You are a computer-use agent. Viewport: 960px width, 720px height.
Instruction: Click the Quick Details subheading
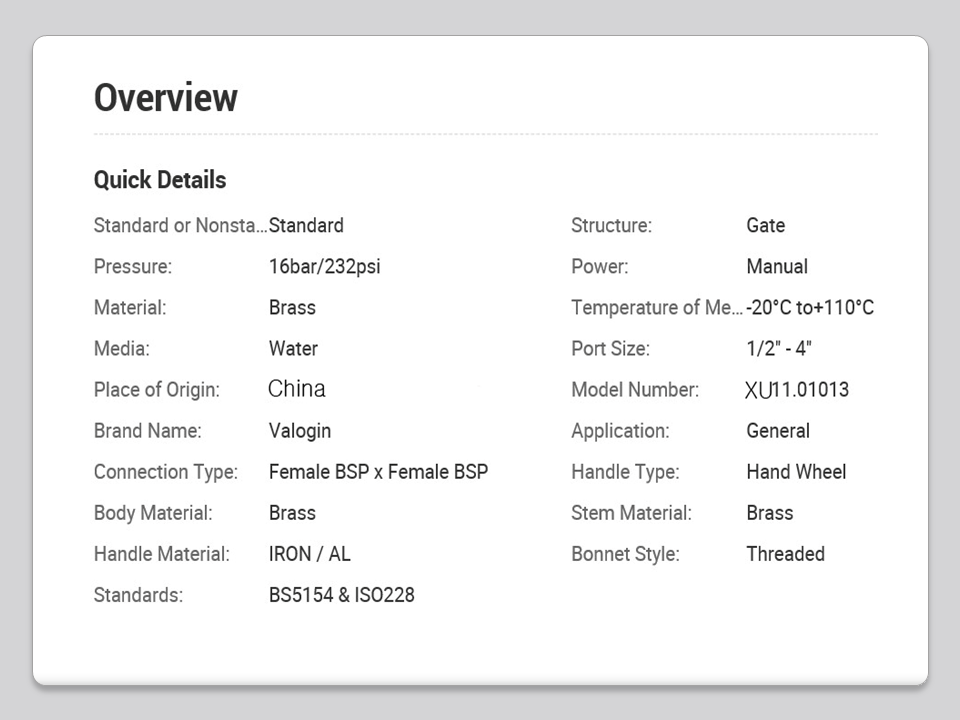[160, 180]
